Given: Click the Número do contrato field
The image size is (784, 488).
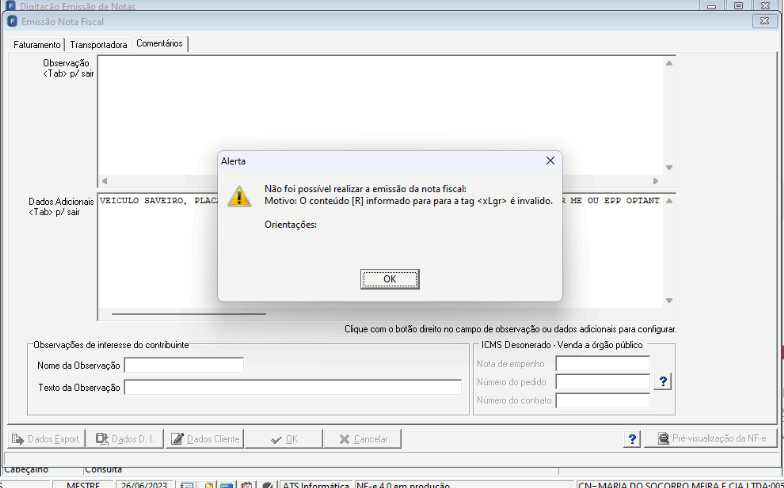Looking at the screenshot, I should coord(602,400).
